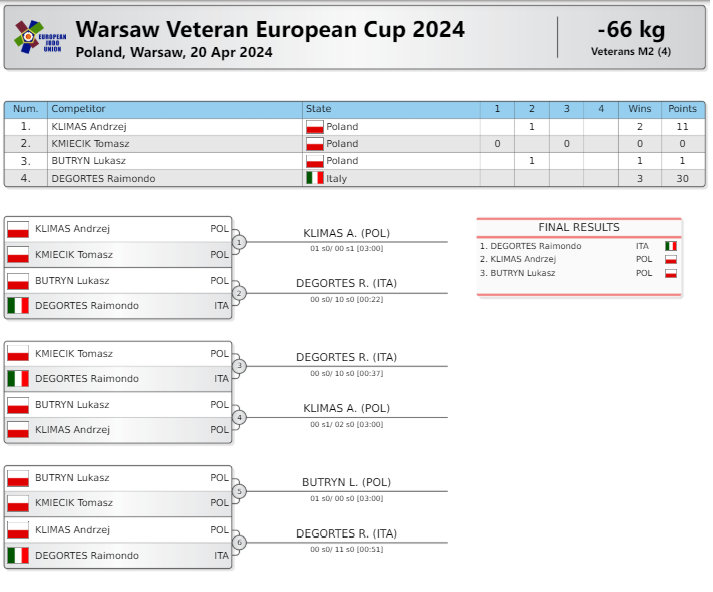Click match 5 winner BUTRYN L. (POL)

click(346, 482)
